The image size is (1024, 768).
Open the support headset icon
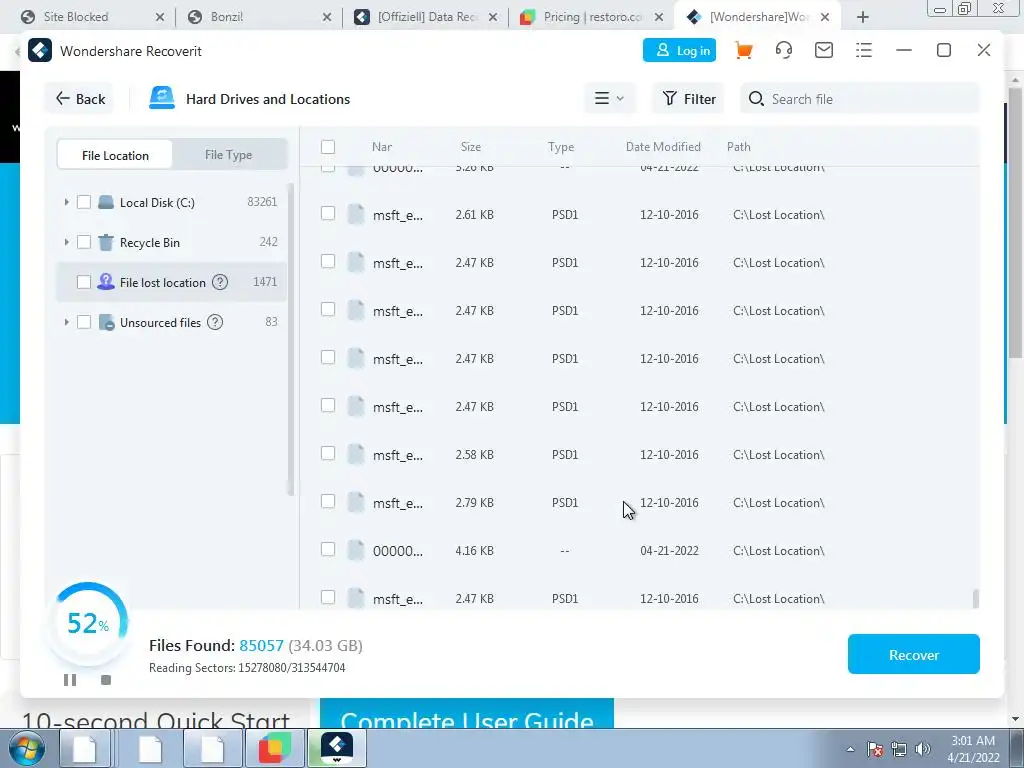click(x=784, y=50)
